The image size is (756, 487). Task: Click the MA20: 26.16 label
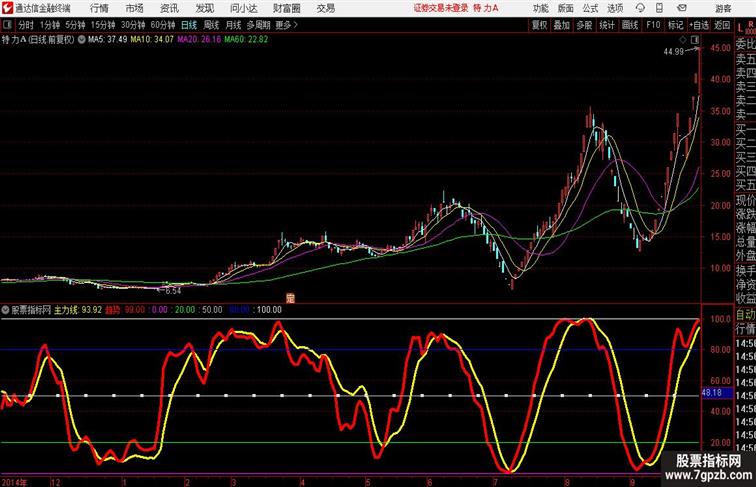click(x=199, y=40)
